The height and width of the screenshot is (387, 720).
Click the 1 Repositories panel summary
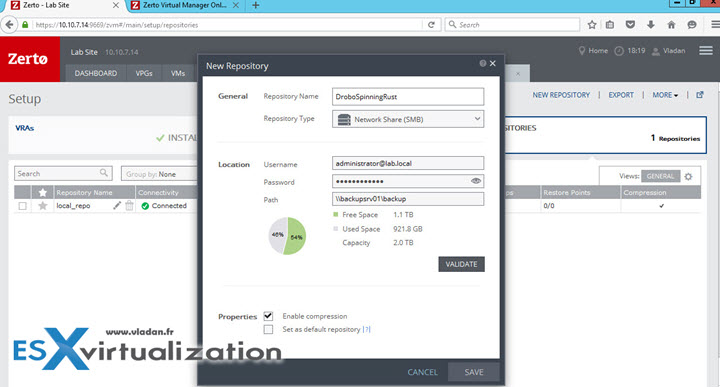point(675,138)
